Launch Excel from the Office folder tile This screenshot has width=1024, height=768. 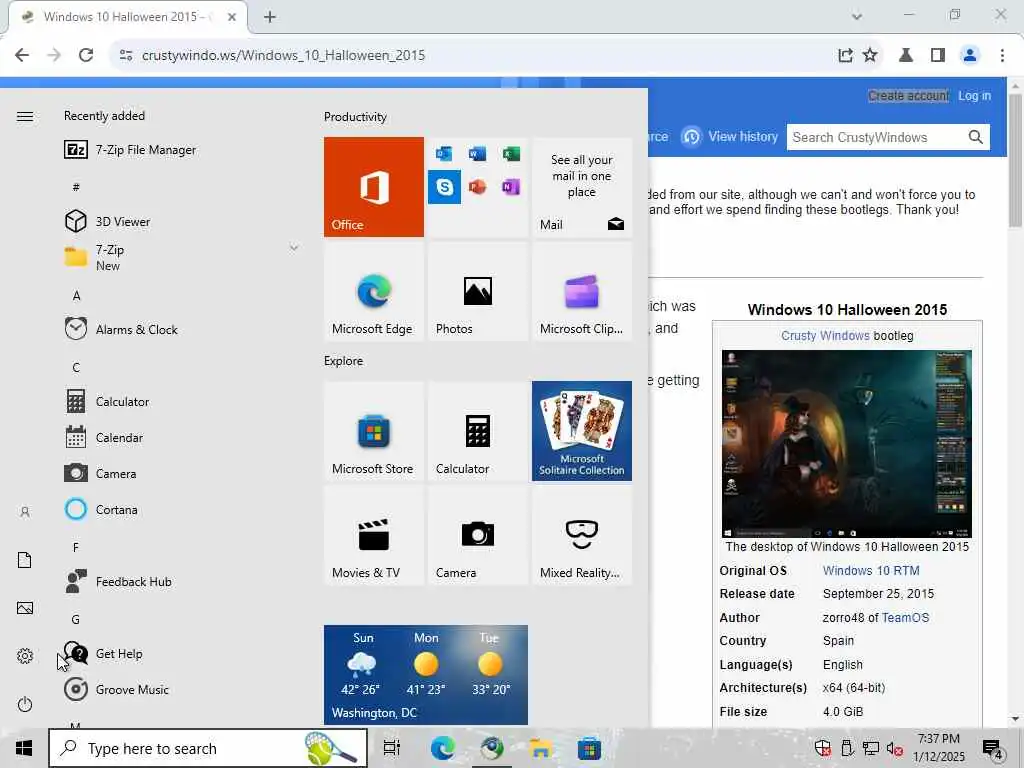511,153
